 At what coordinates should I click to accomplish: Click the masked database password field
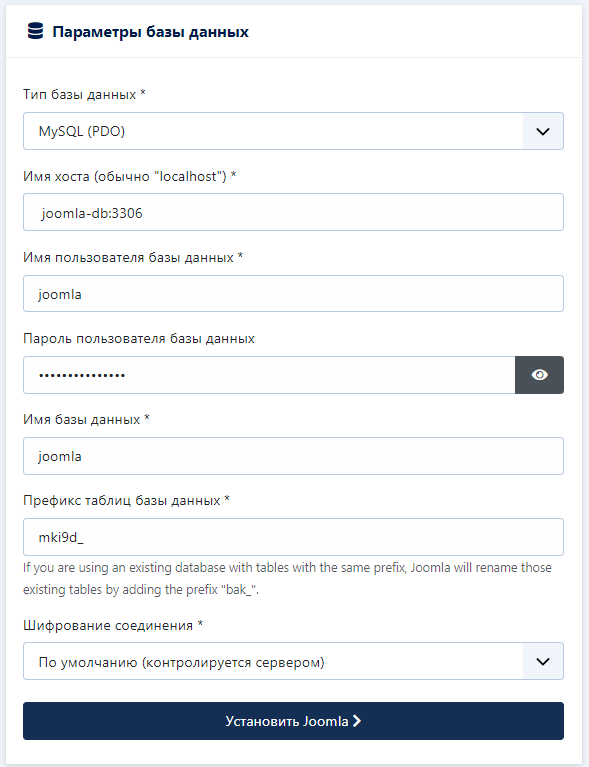tap(269, 375)
